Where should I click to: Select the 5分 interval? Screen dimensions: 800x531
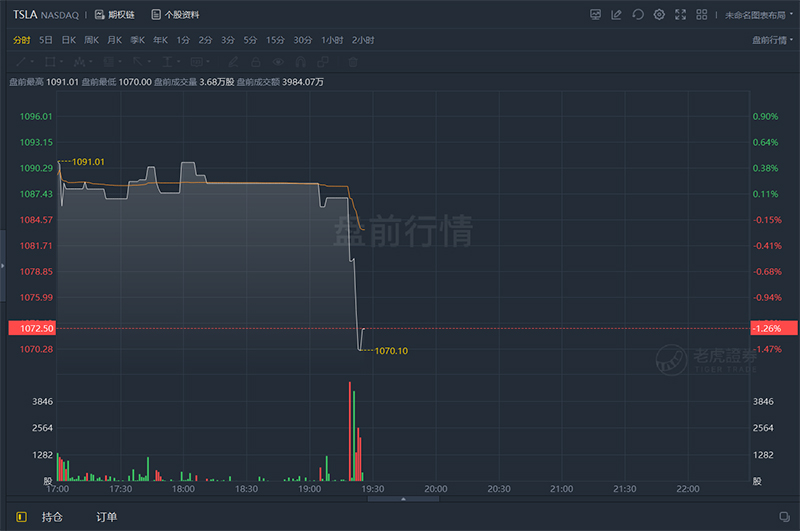tap(250, 40)
